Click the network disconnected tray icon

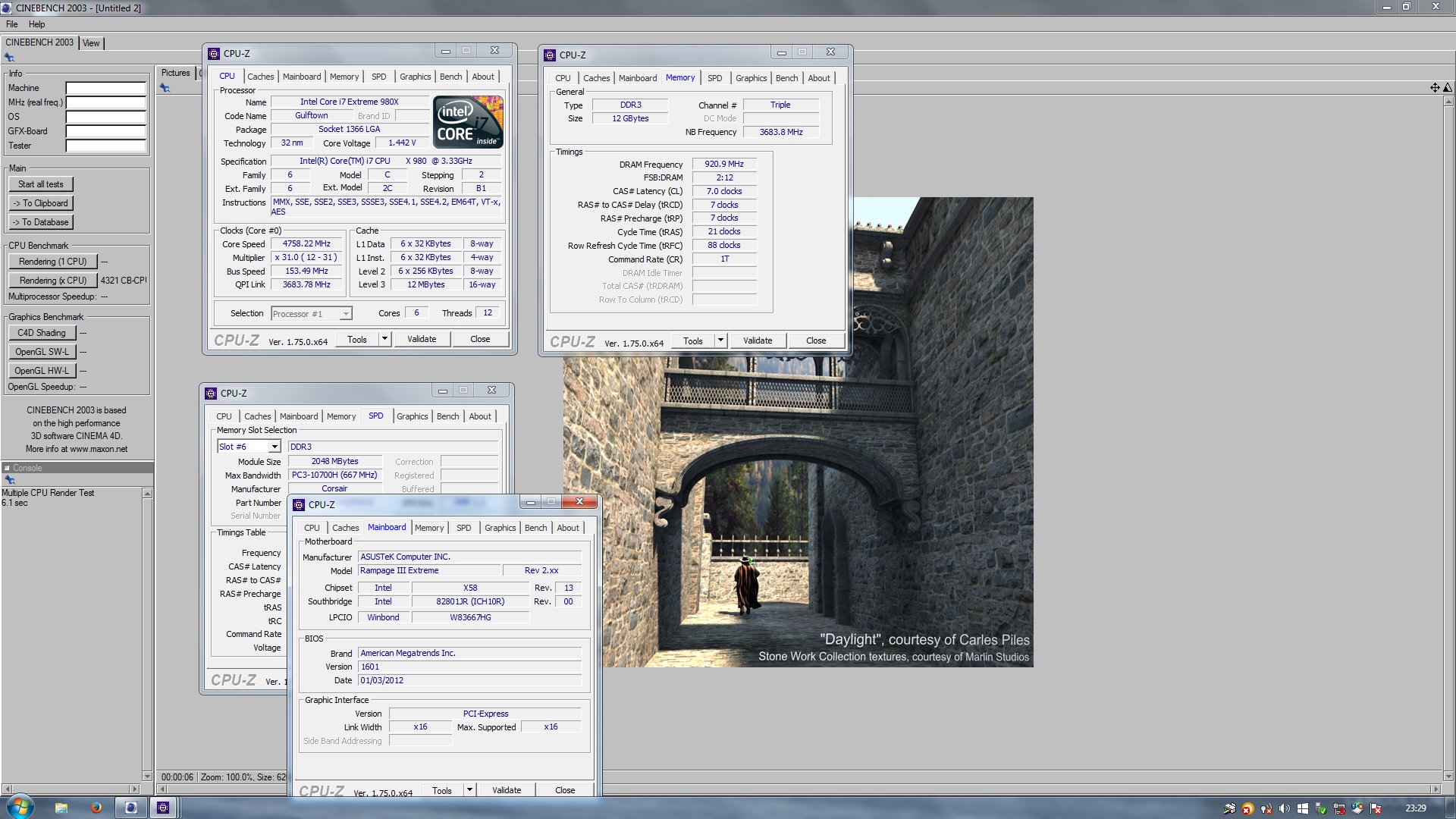tap(1339, 808)
